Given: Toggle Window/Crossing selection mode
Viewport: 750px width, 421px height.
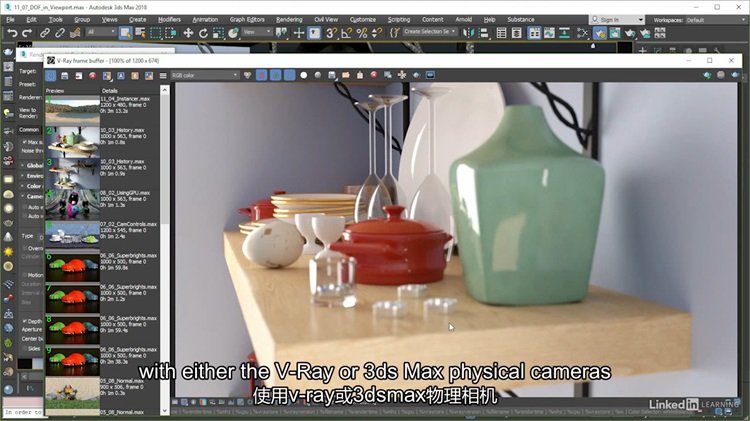Looking at the screenshot, I should (171, 33).
